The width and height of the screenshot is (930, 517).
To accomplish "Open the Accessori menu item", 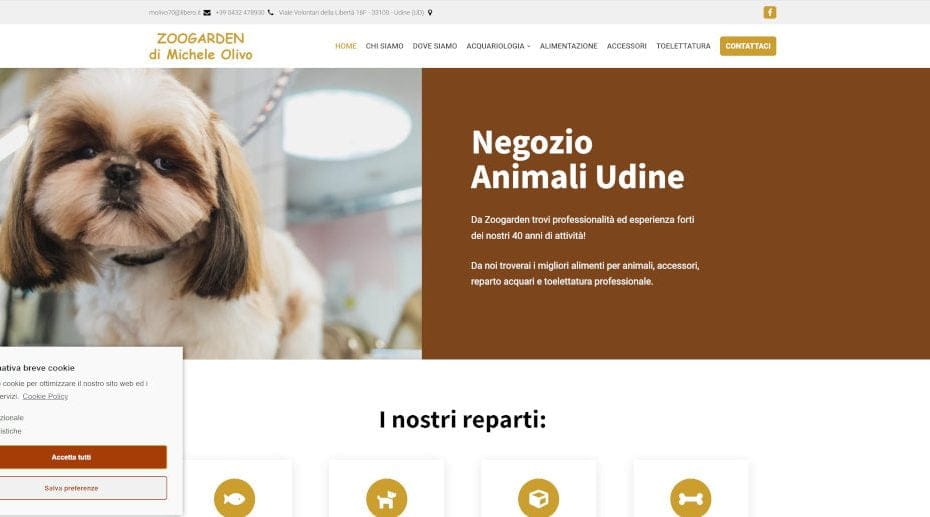I will [x=626, y=46].
